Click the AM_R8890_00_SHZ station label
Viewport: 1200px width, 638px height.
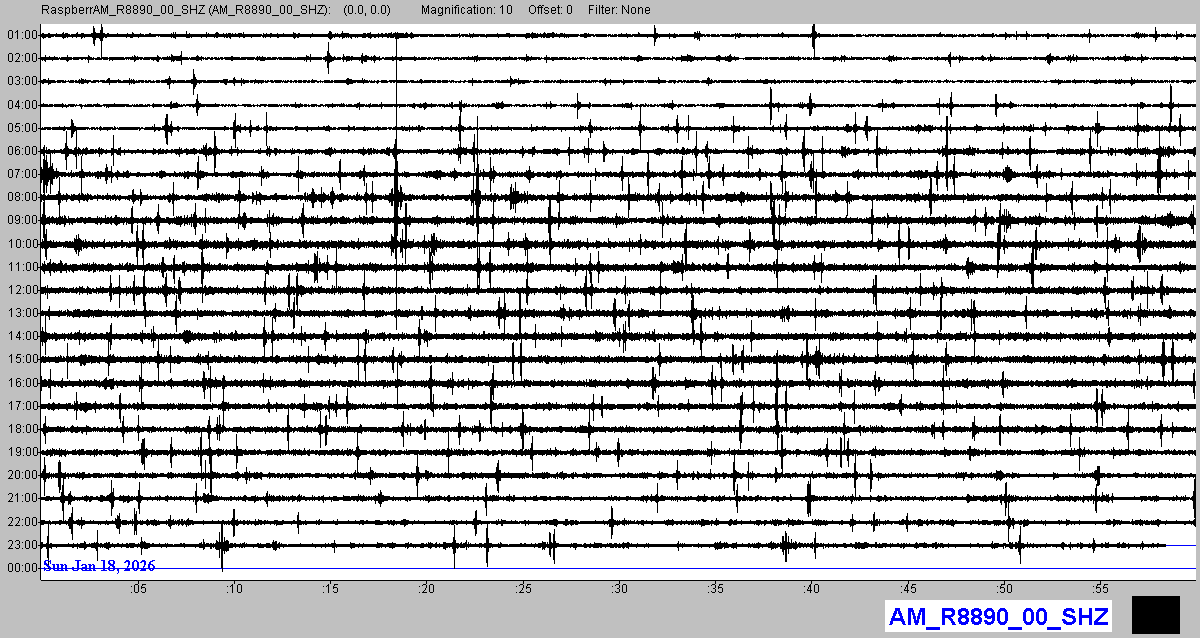point(997,617)
